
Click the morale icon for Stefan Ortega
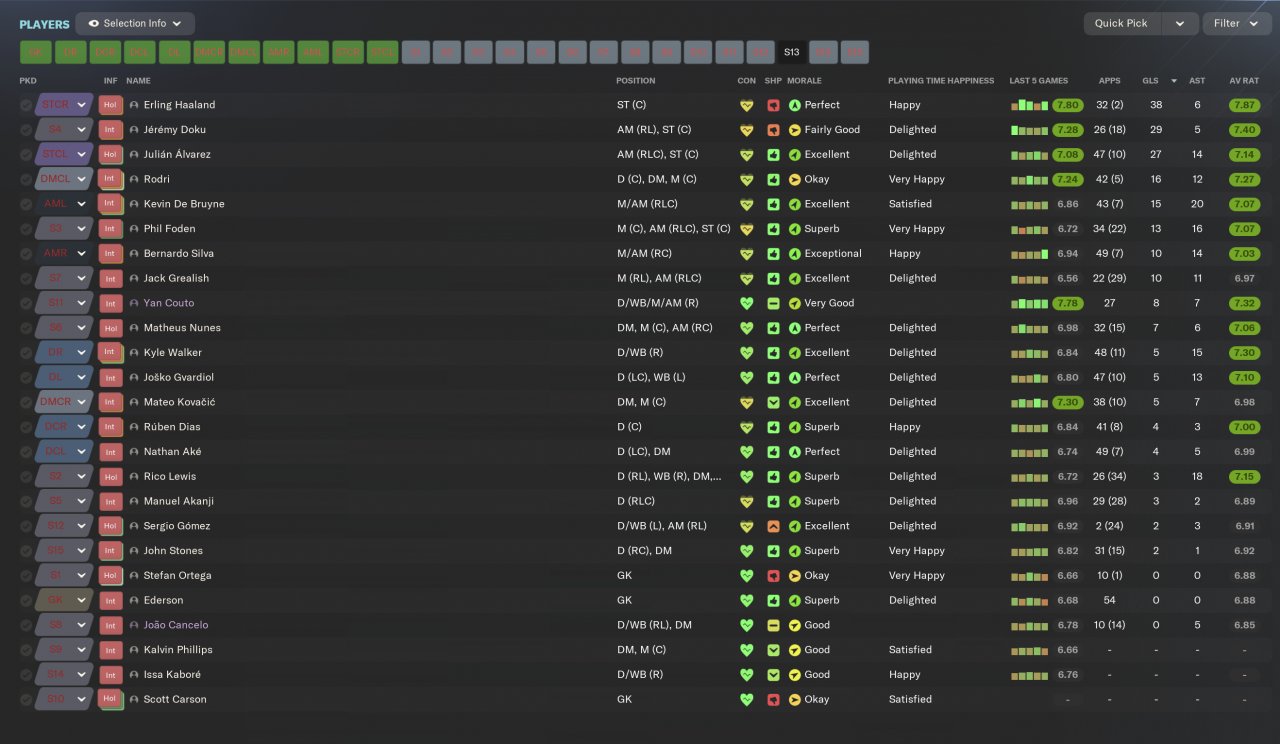[x=795, y=576]
